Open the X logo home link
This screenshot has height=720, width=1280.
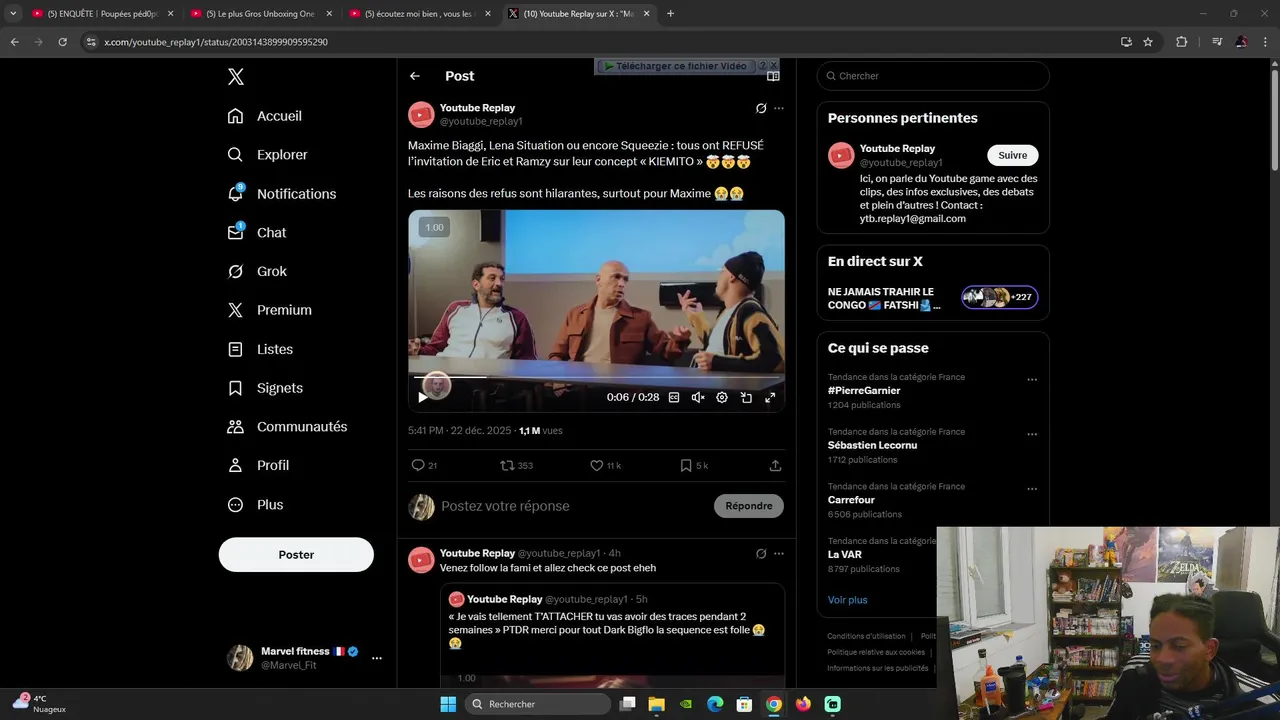(x=235, y=77)
